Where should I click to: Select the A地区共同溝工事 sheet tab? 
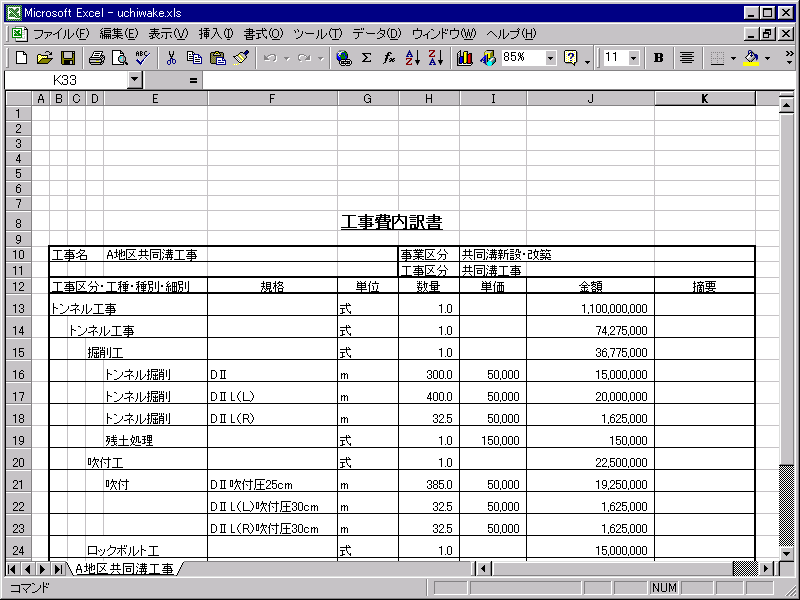click(x=124, y=569)
